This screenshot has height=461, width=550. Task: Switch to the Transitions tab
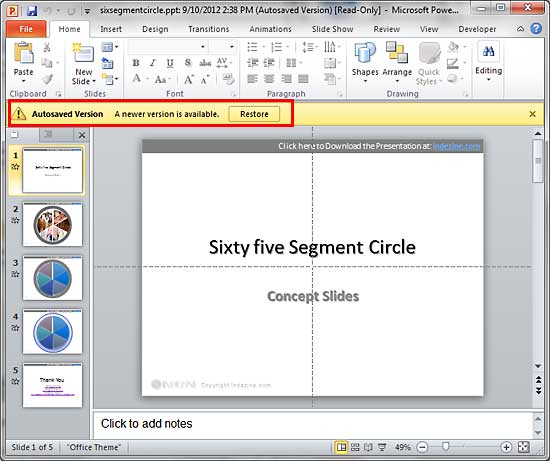(208, 29)
